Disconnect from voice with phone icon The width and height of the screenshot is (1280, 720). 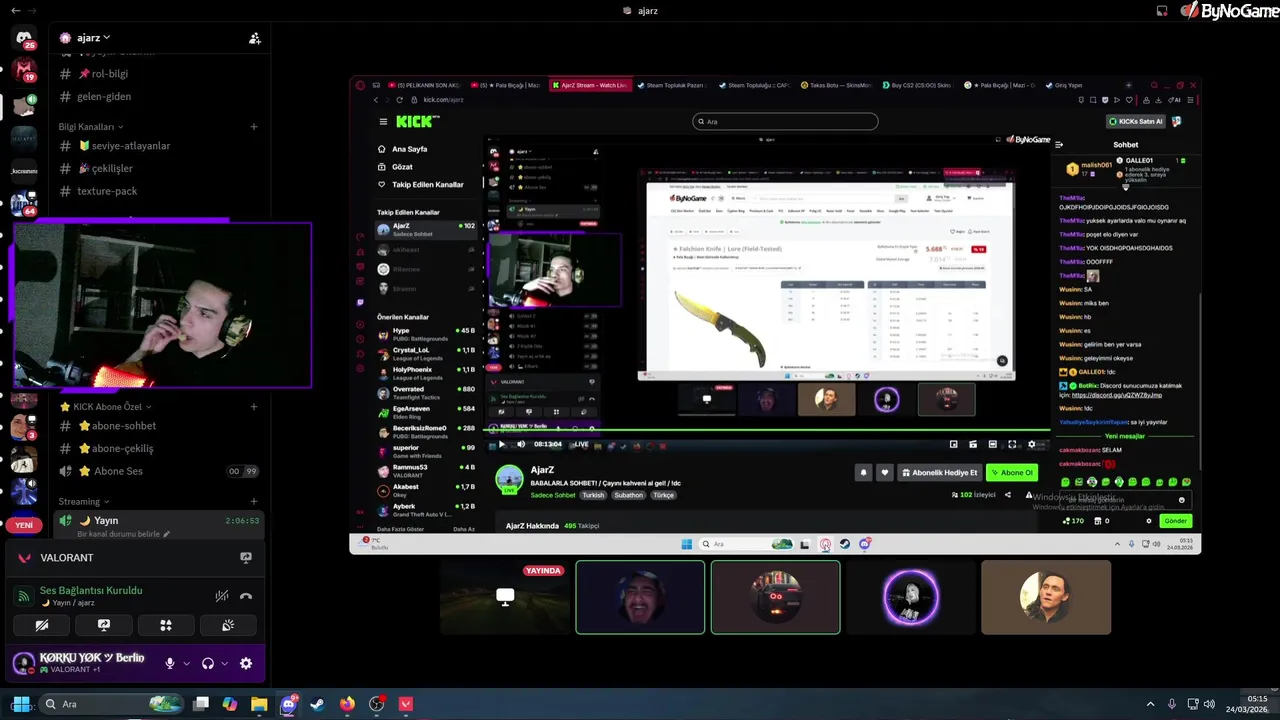(x=246, y=596)
